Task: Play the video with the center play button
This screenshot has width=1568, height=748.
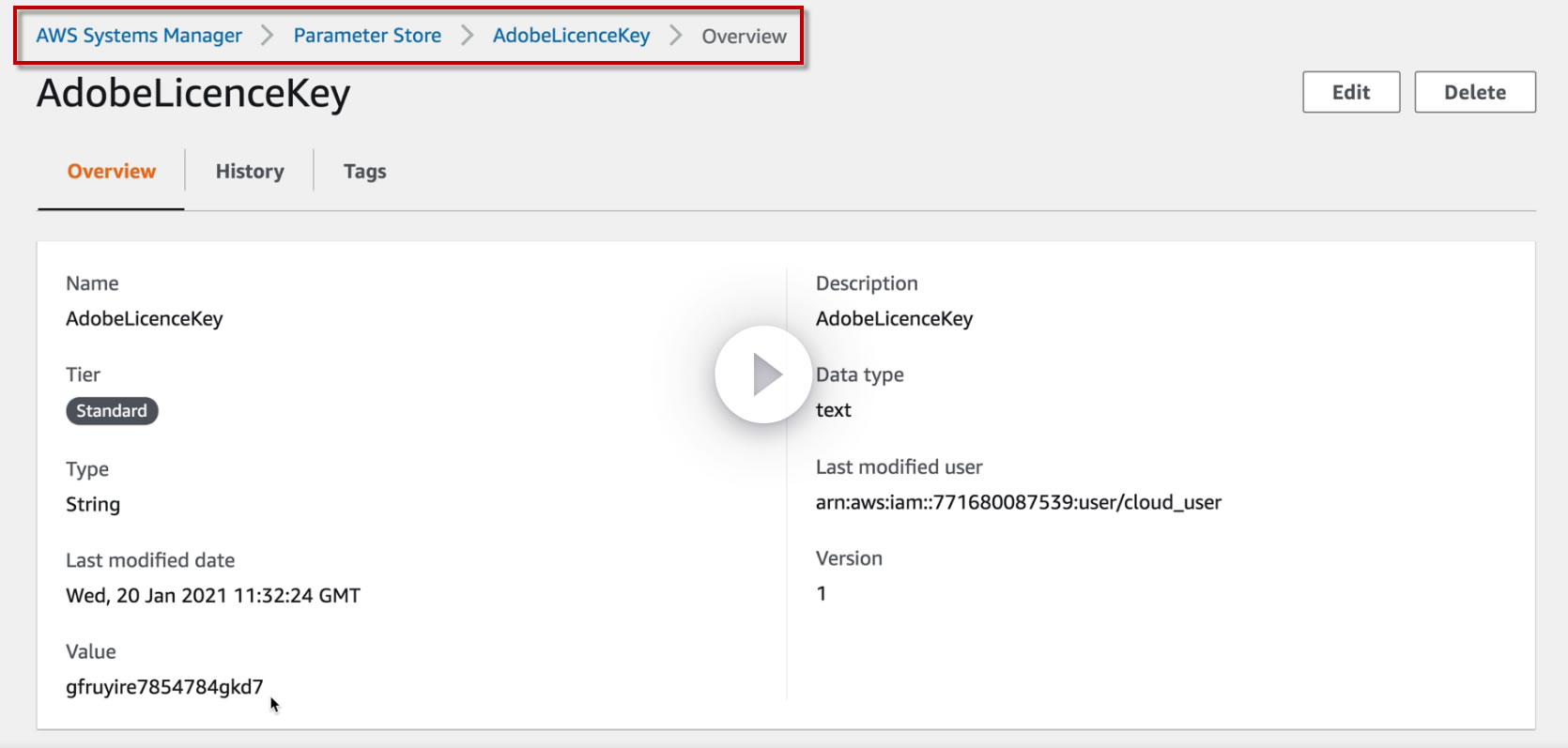Action: 763,374
